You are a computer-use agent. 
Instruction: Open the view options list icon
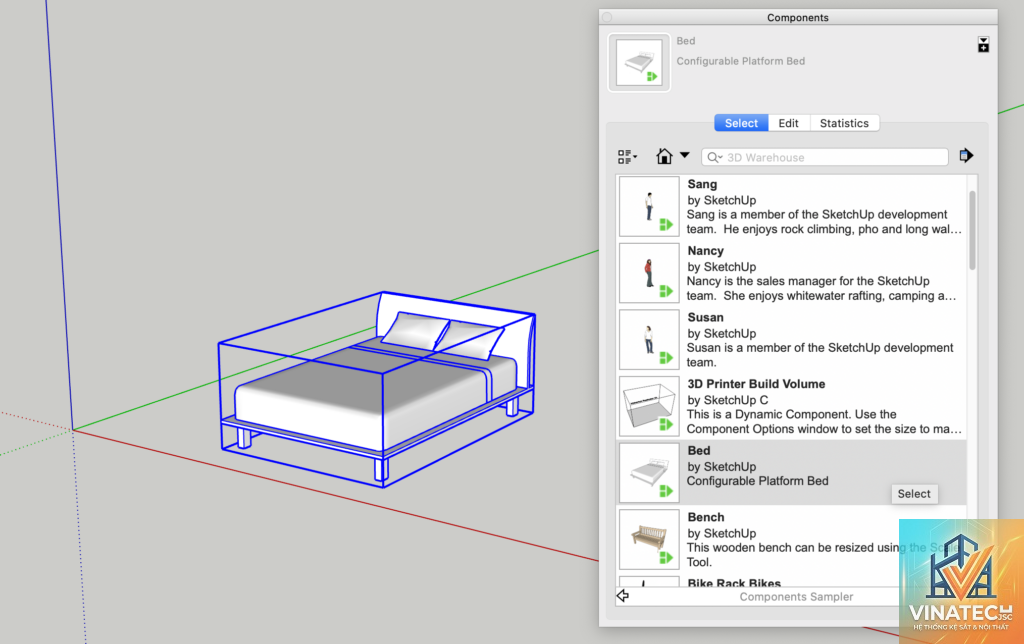pos(626,157)
